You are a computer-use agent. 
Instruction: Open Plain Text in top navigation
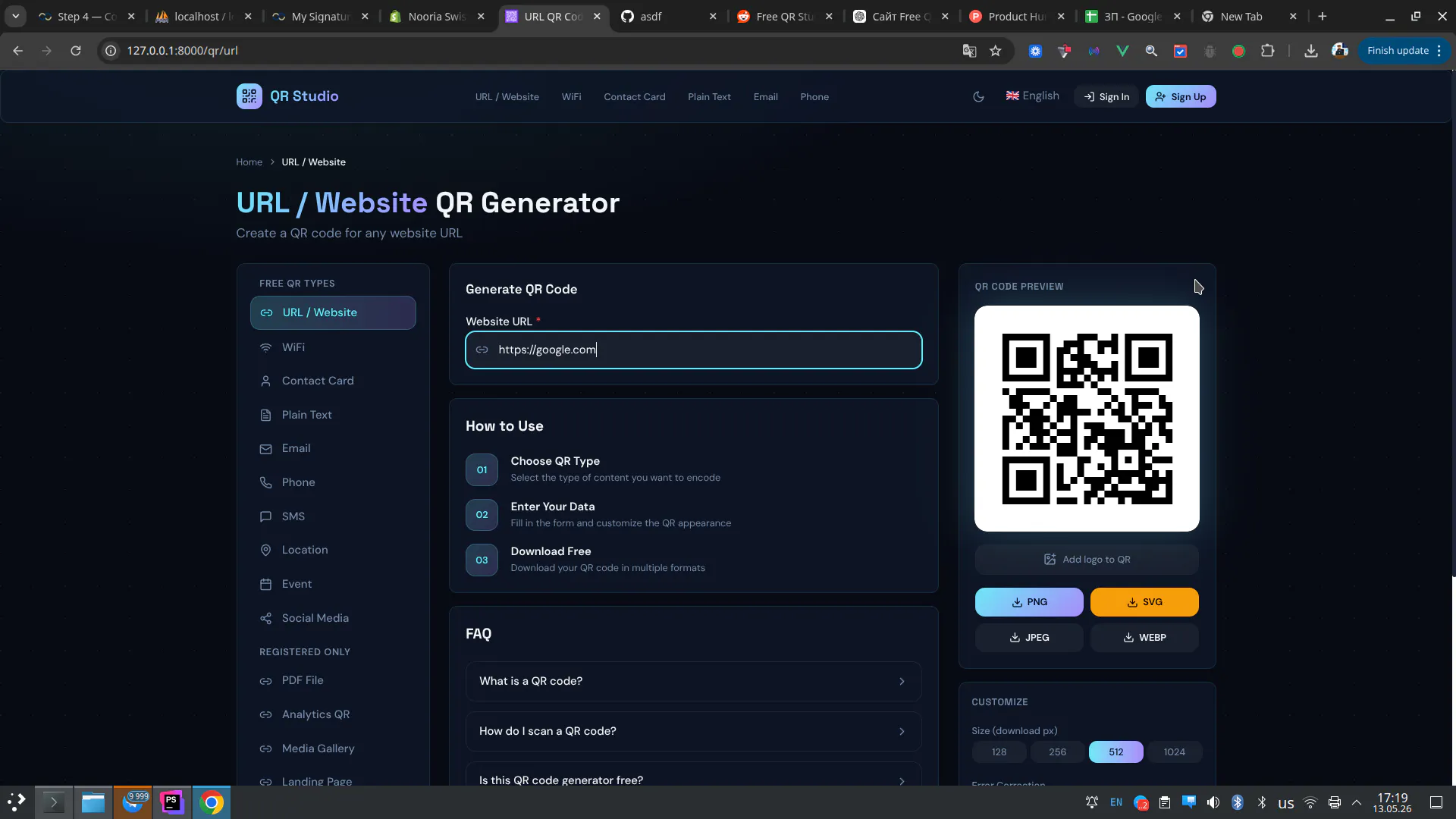(x=709, y=97)
